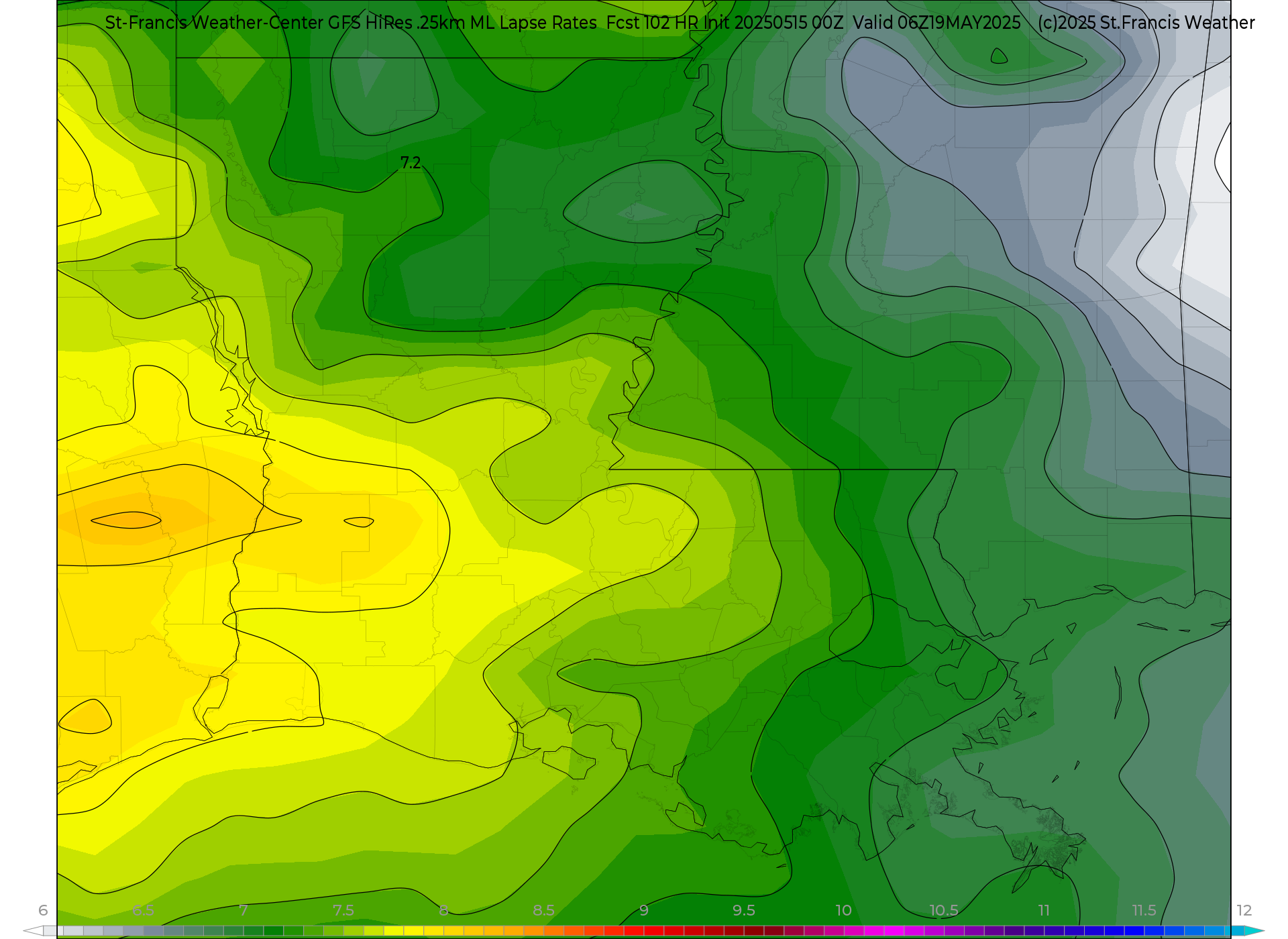Click the "Init 20250515 00Z" initialization text
Viewport: 1288px width, 939px height.
pyautogui.click(x=773, y=23)
